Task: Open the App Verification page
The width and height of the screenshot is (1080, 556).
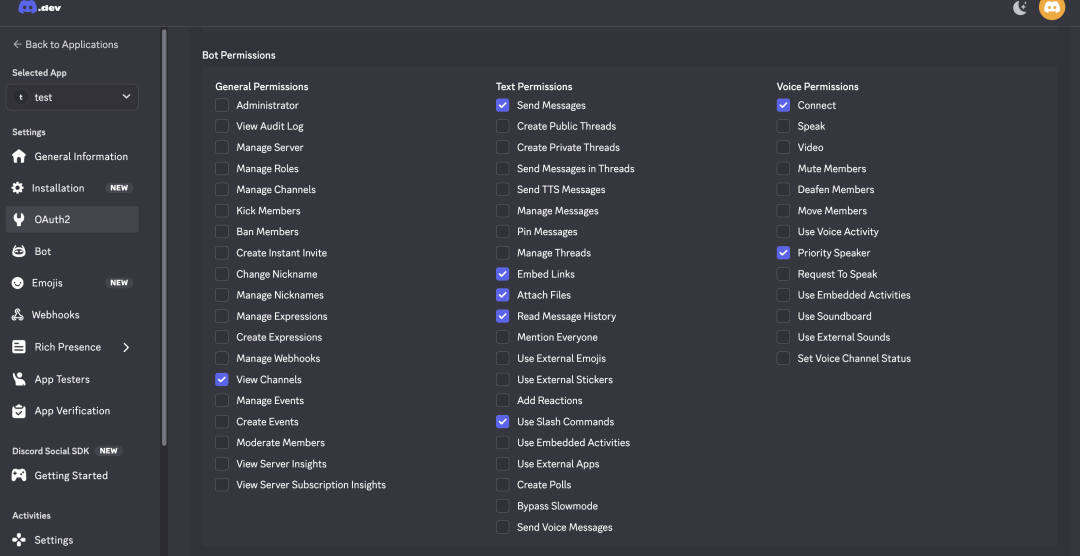Action: tap(72, 411)
